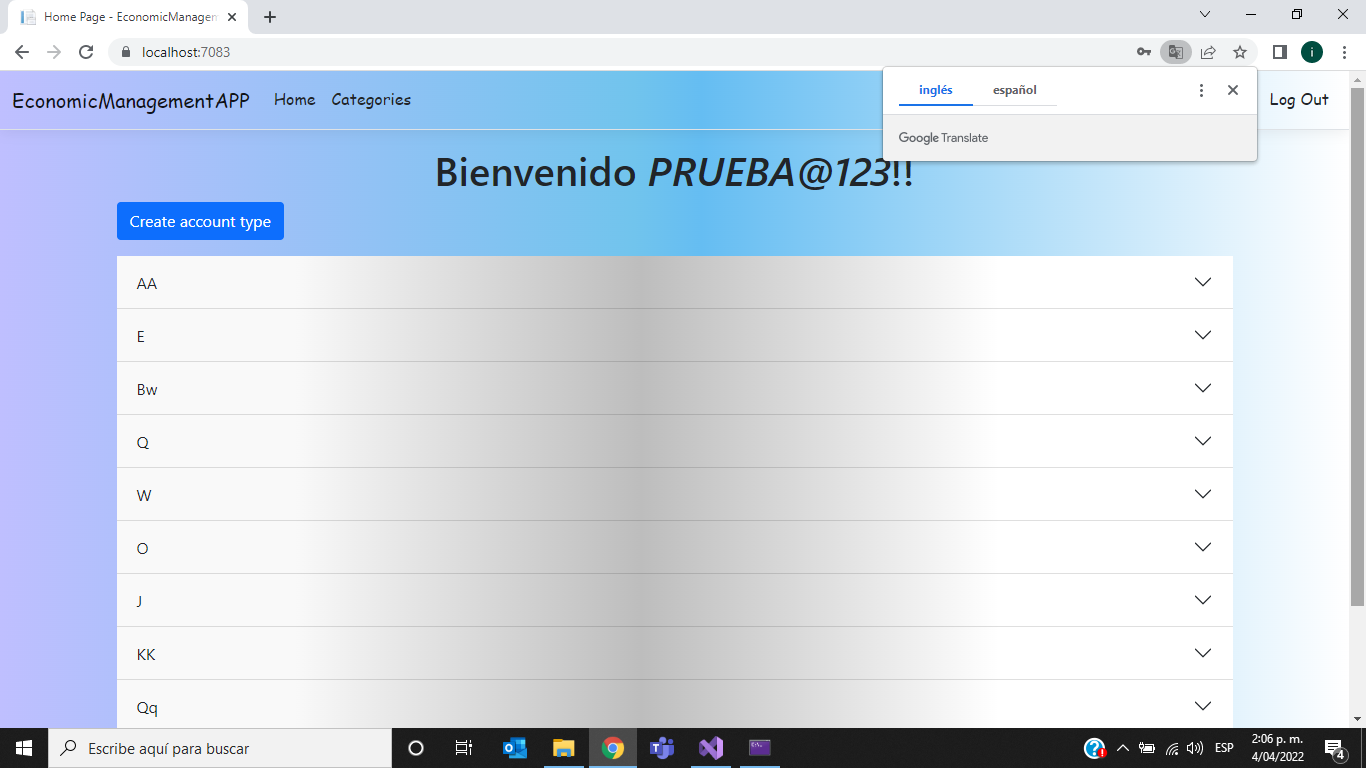Close the Google Translate popup
Image resolution: width=1366 pixels, height=768 pixels.
(x=1233, y=90)
